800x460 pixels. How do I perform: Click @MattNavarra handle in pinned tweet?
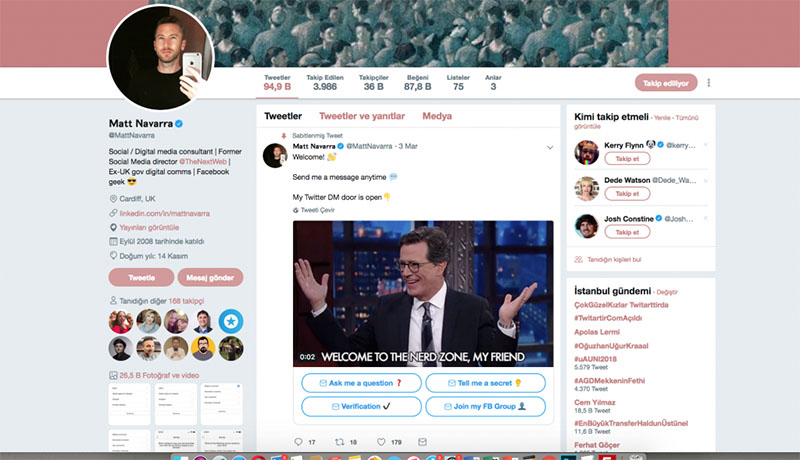[x=369, y=146]
